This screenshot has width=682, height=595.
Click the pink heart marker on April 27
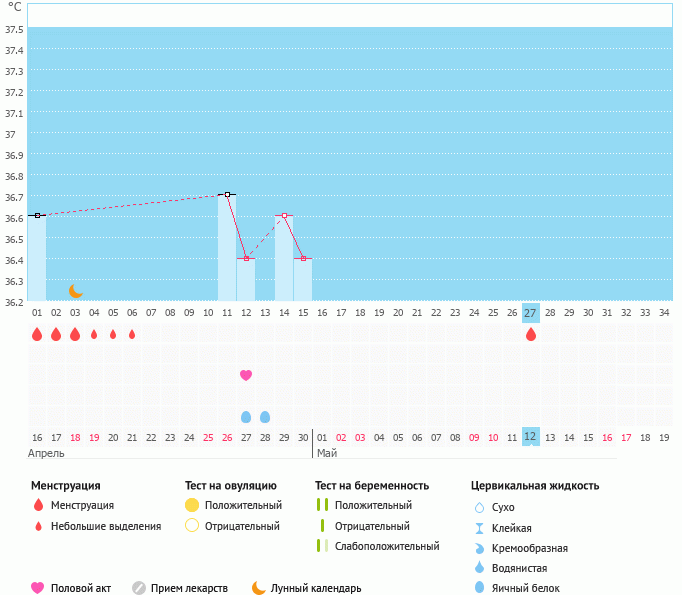click(246, 375)
